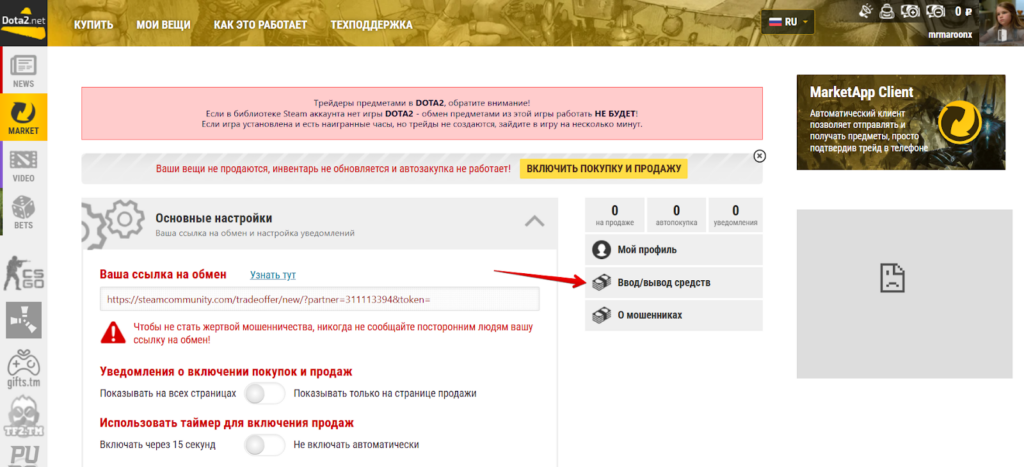Click the broken image placeholder
The width and height of the screenshot is (1024, 467).
(x=891, y=278)
